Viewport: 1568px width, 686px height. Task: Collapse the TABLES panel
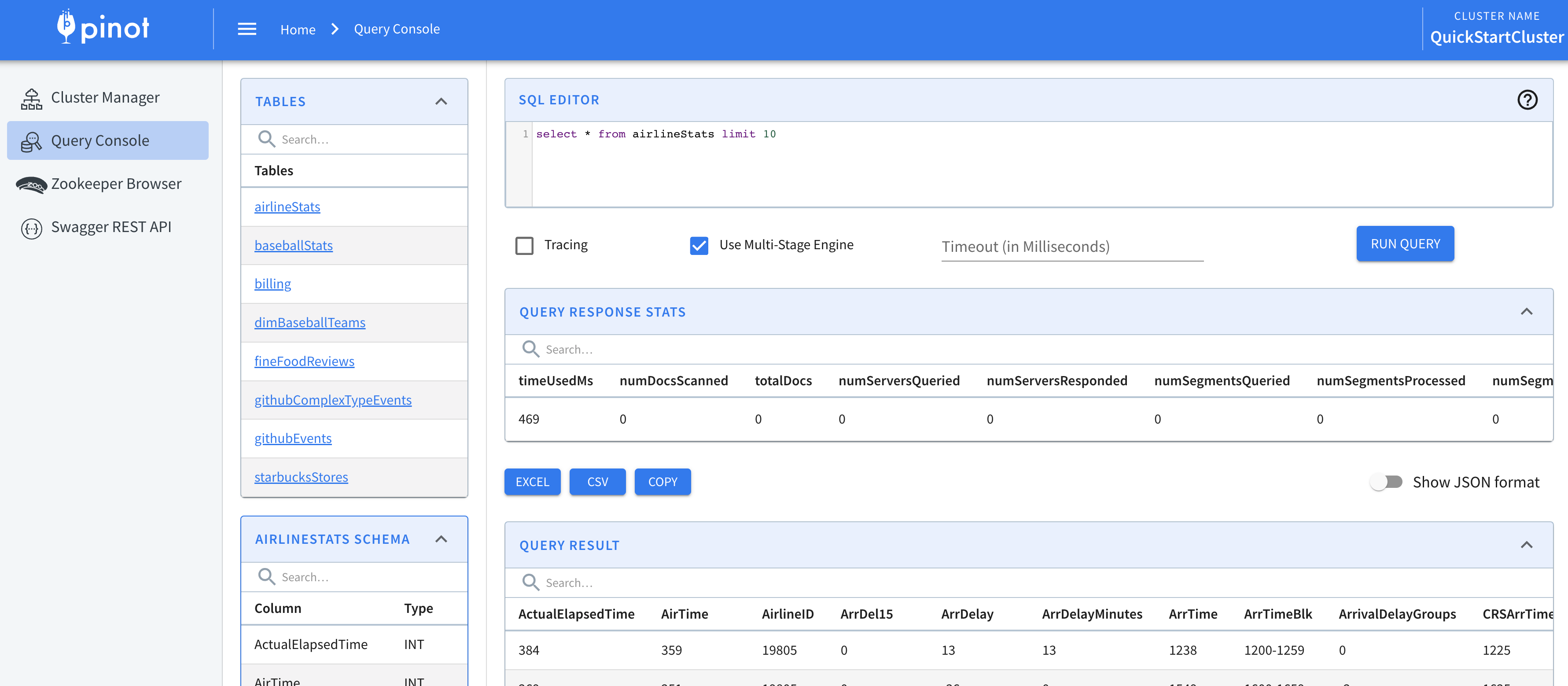pyautogui.click(x=442, y=102)
